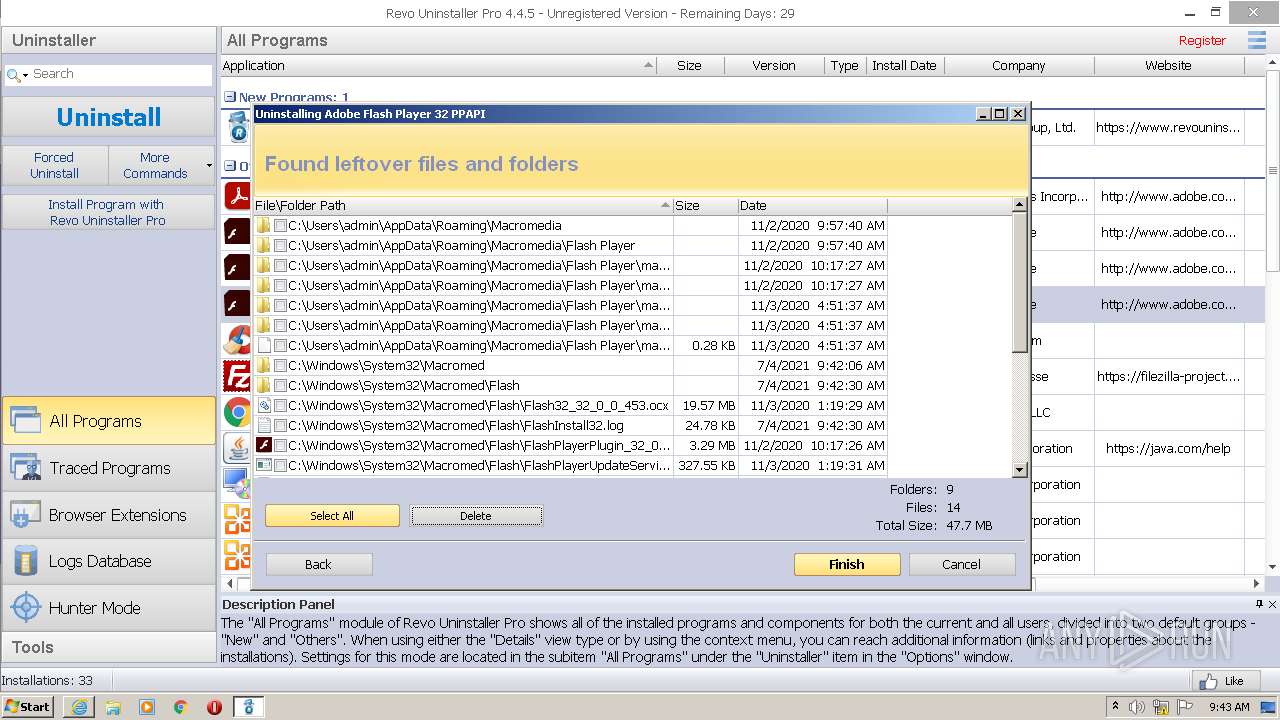
Task: Cancel the uninstall dialog
Action: tap(961, 564)
